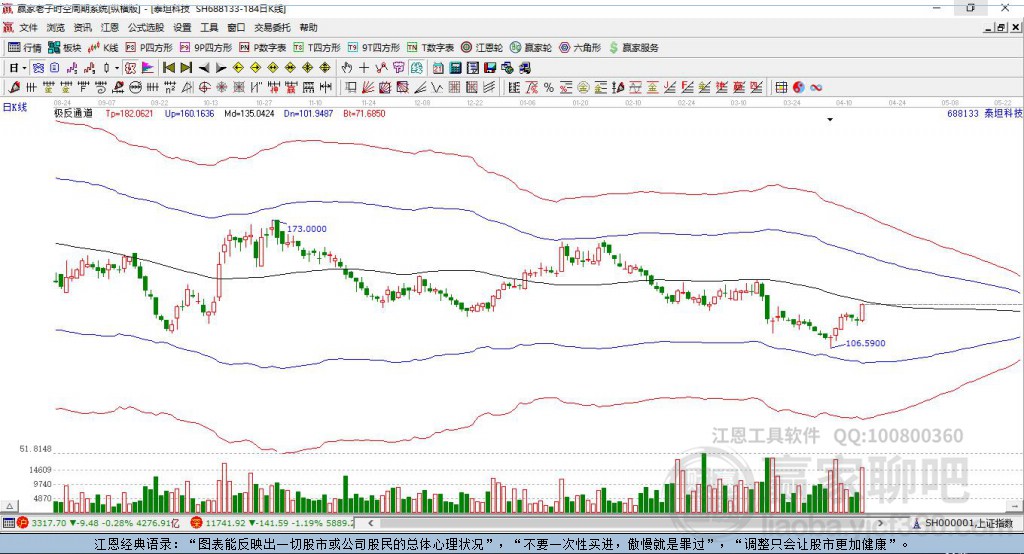The width and height of the screenshot is (1024, 554).
Task: Select the circle-crosshair drawing tool
Action: (204, 87)
